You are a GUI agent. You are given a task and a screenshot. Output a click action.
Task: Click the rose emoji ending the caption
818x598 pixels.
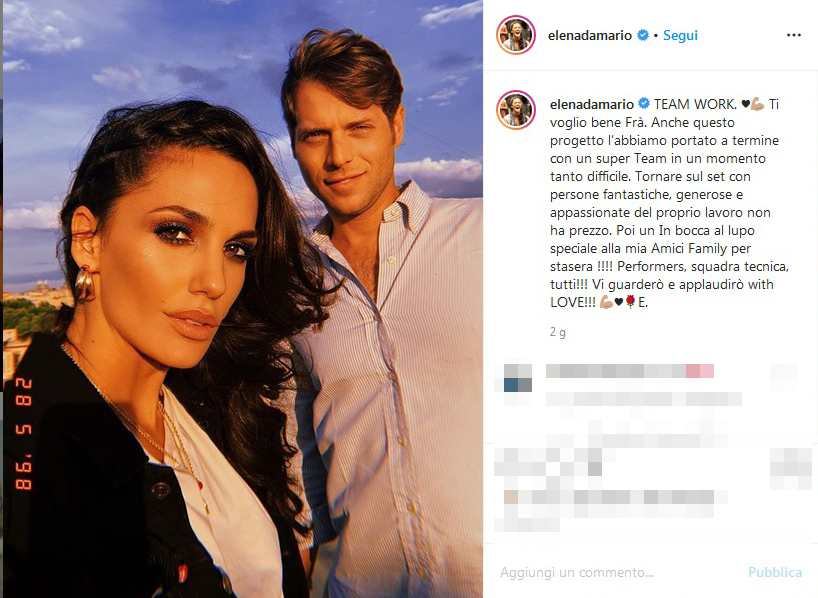click(x=630, y=302)
